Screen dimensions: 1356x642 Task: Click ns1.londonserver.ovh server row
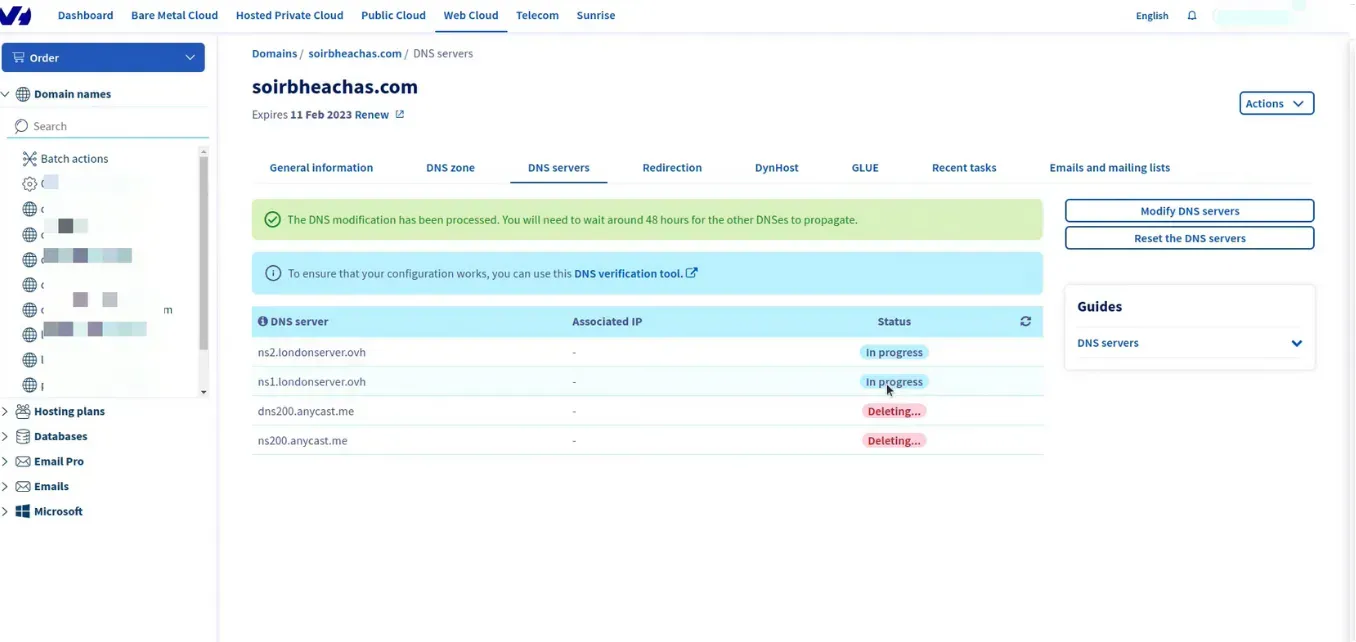pos(647,382)
